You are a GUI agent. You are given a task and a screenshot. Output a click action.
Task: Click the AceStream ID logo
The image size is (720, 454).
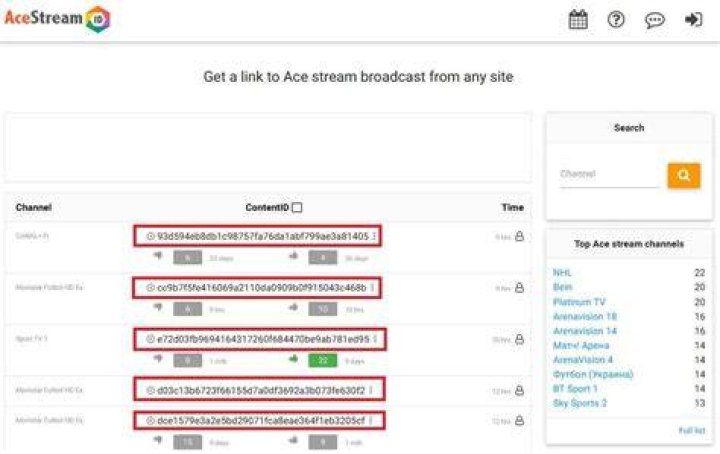pos(57,19)
